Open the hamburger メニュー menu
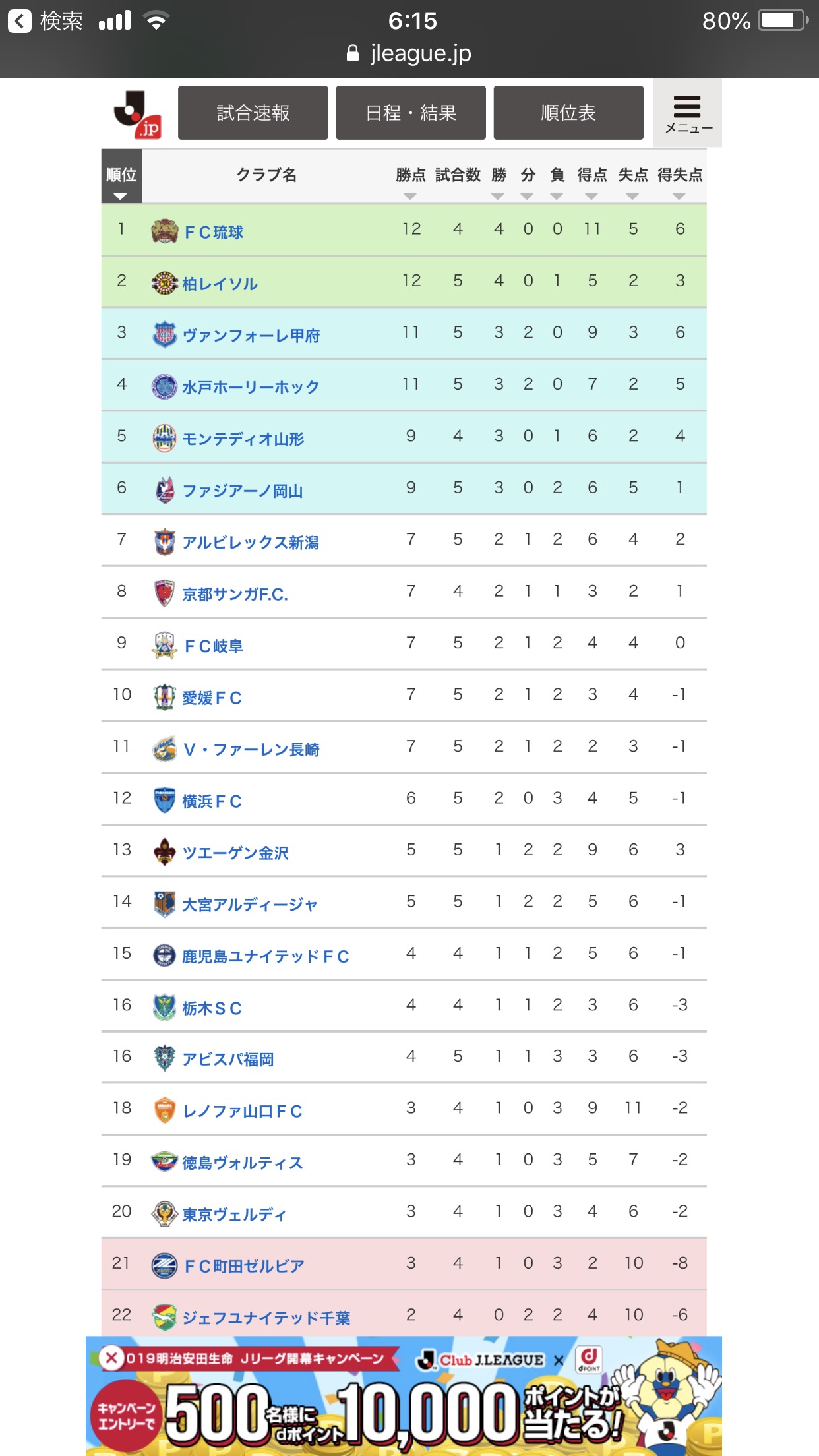This screenshot has width=819, height=1456. coord(687,113)
